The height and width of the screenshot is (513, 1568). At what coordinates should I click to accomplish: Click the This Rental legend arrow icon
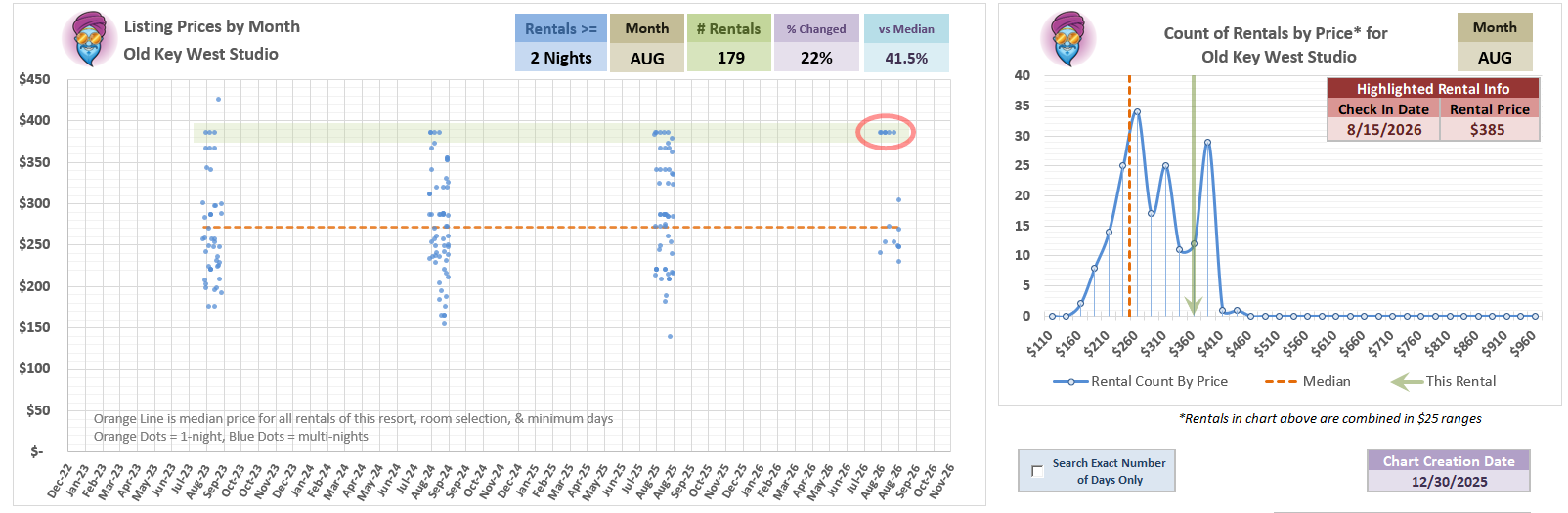1406,382
